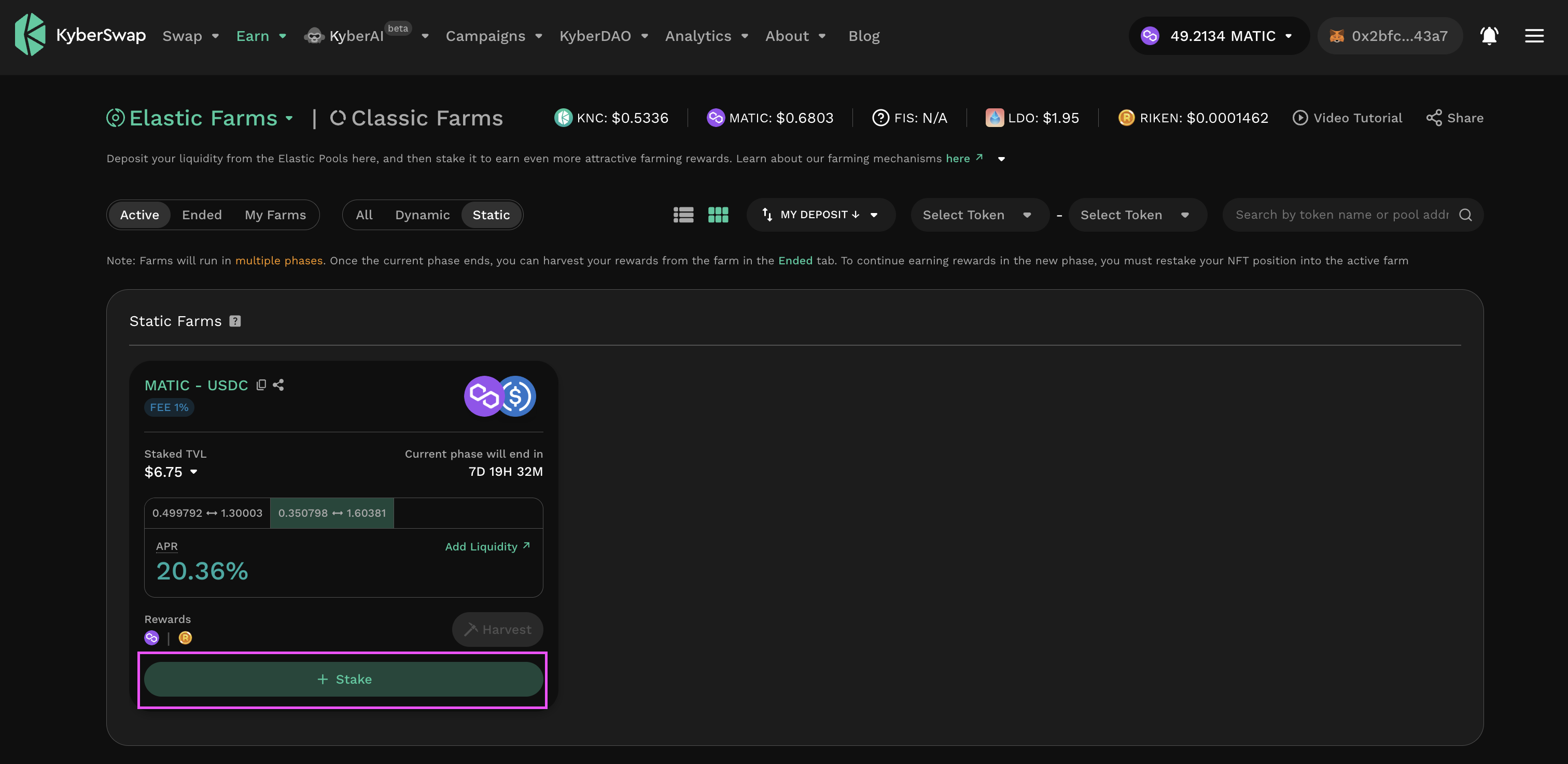This screenshot has height=764, width=1568.
Task: Open the Add Liquidity link
Action: click(487, 546)
